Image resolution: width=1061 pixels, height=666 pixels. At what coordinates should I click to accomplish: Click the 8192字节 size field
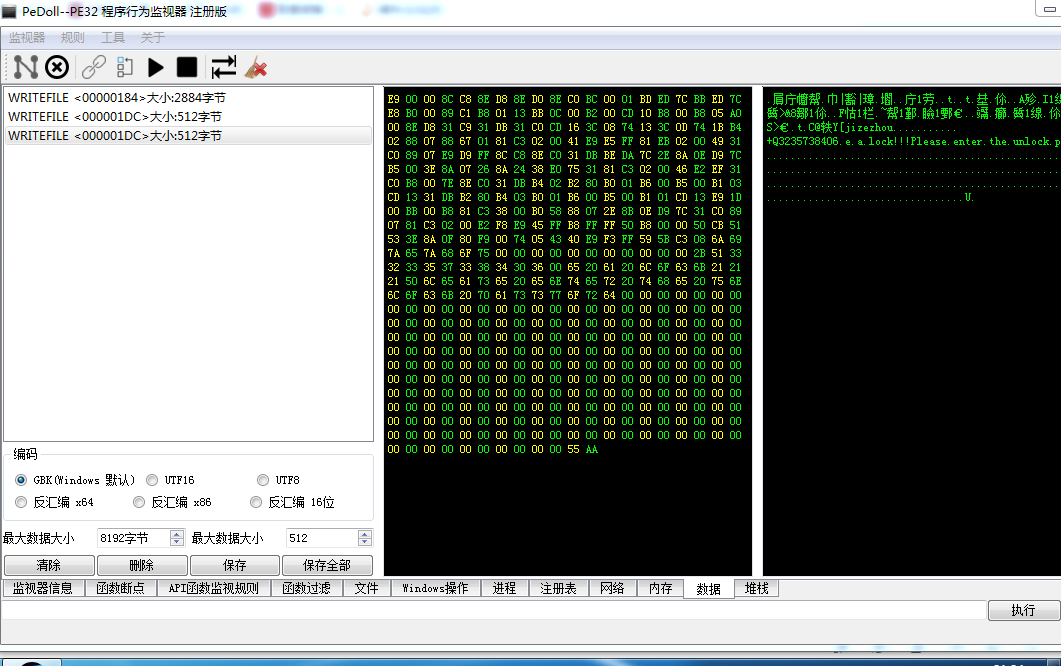133,538
